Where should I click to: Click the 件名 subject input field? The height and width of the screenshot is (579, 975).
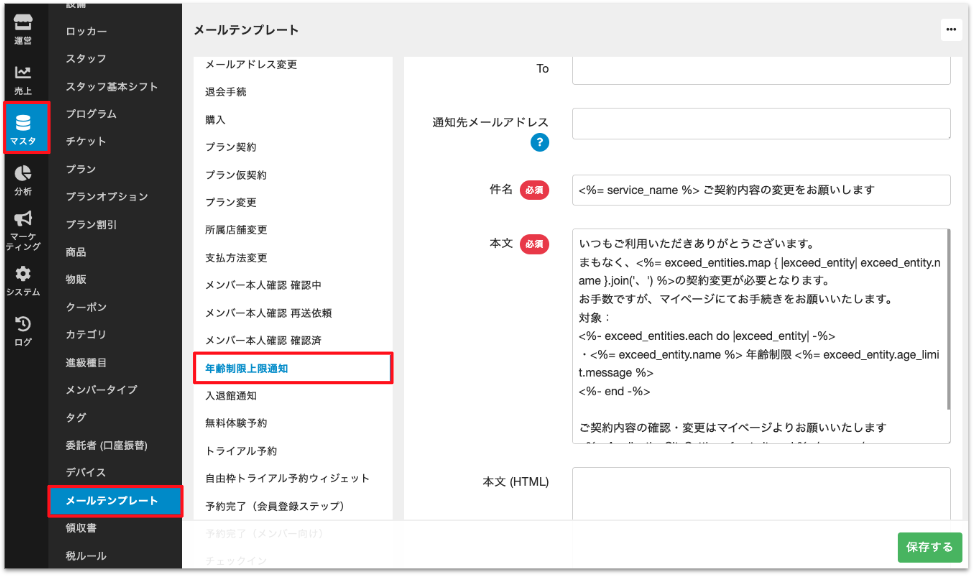click(x=760, y=190)
